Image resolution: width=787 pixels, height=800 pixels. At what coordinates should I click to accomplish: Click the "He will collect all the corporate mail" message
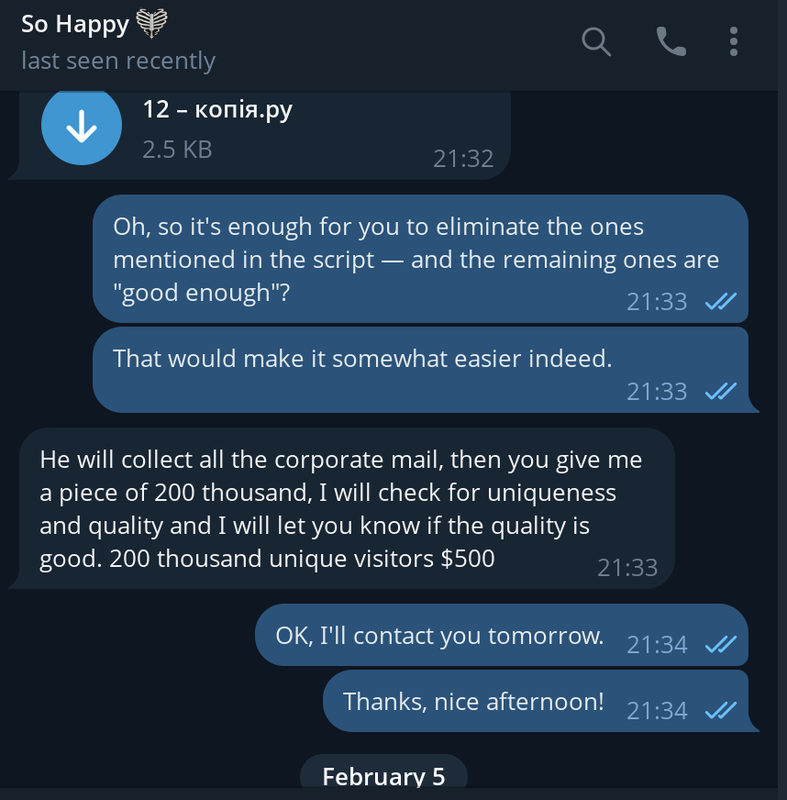(x=340, y=509)
